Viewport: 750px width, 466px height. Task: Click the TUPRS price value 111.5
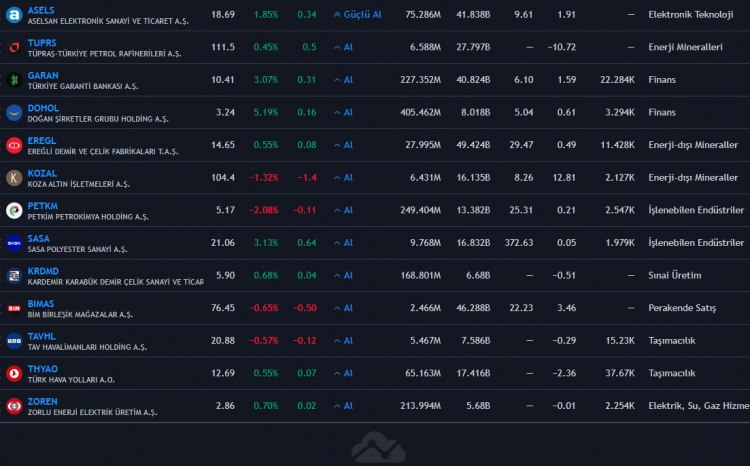pos(223,47)
